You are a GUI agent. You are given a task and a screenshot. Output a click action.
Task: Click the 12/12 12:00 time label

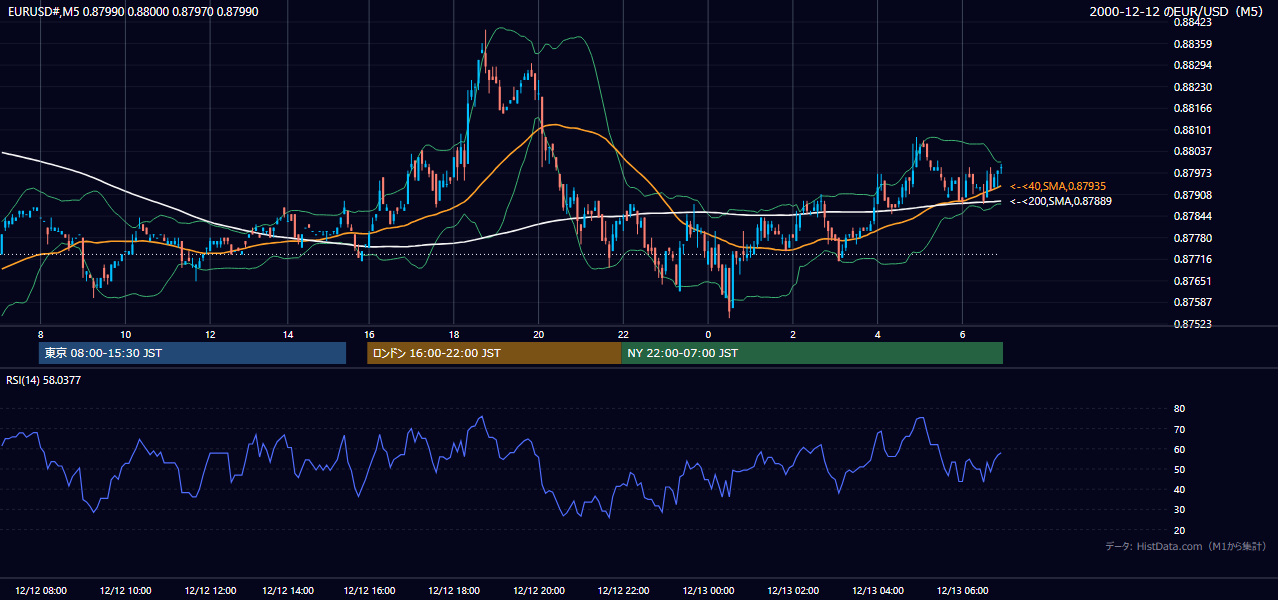(x=210, y=591)
